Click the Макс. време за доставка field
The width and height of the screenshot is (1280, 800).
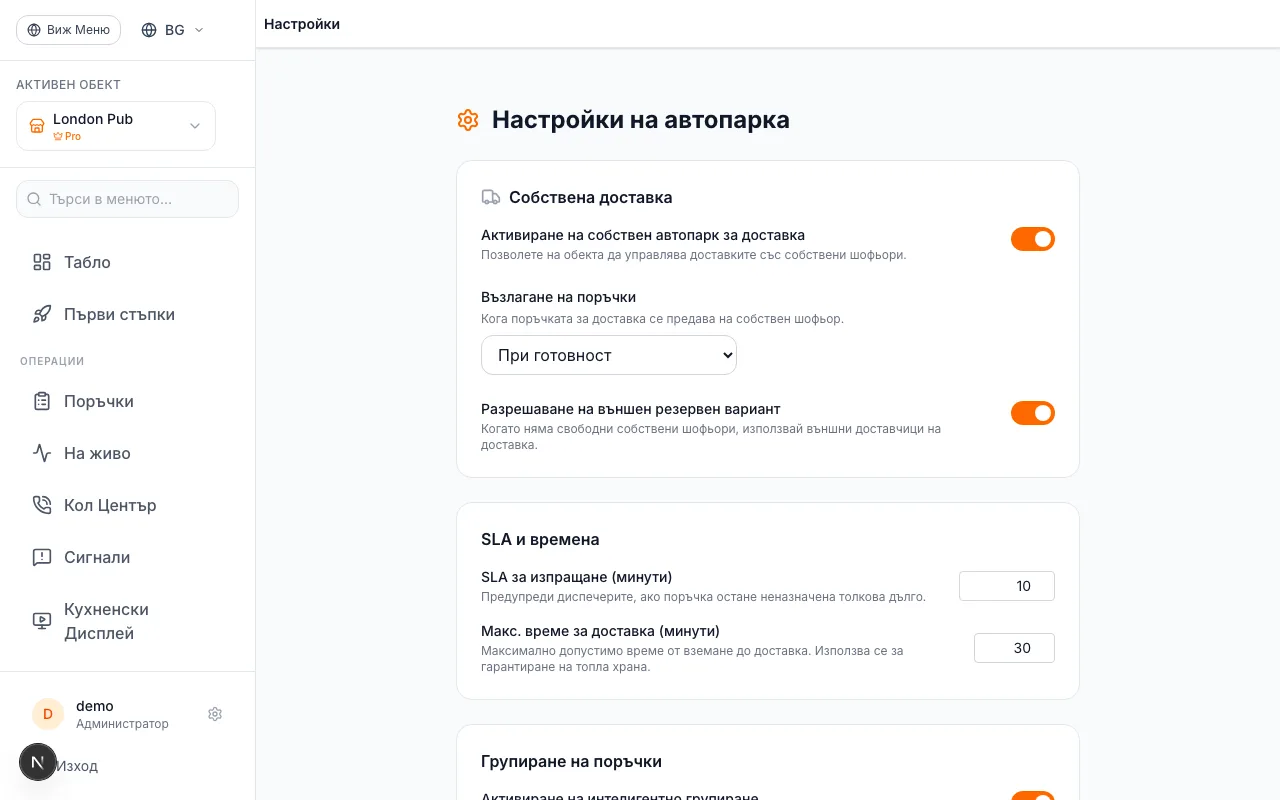coord(1014,648)
